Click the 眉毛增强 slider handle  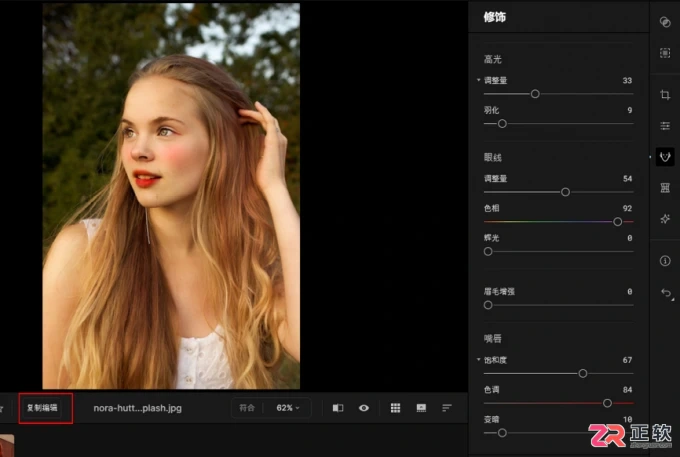[x=488, y=305]
